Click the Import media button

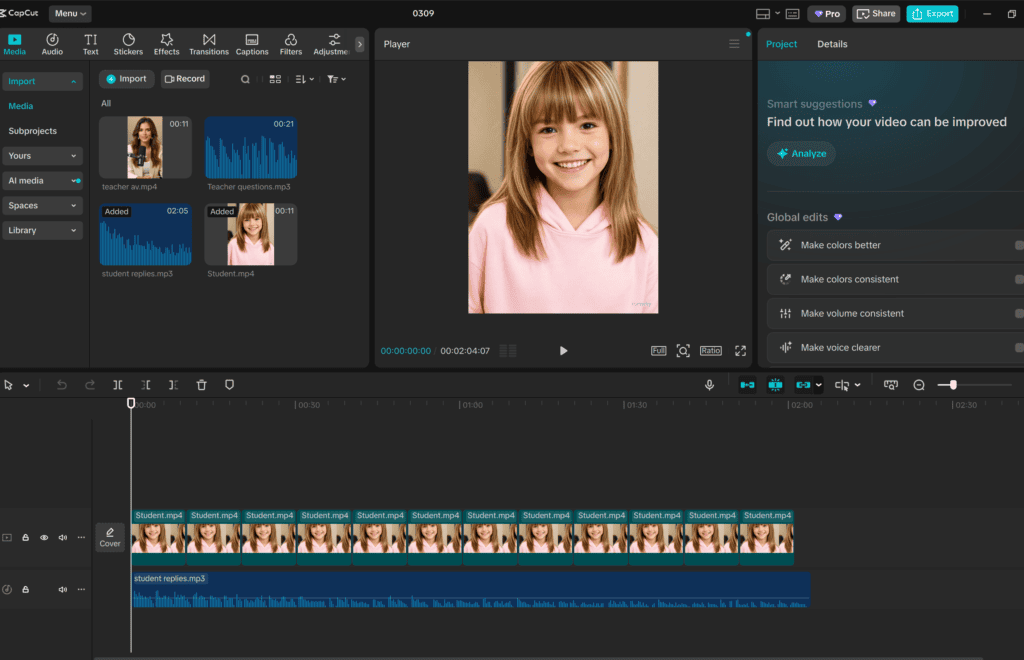tap(127, 79)
